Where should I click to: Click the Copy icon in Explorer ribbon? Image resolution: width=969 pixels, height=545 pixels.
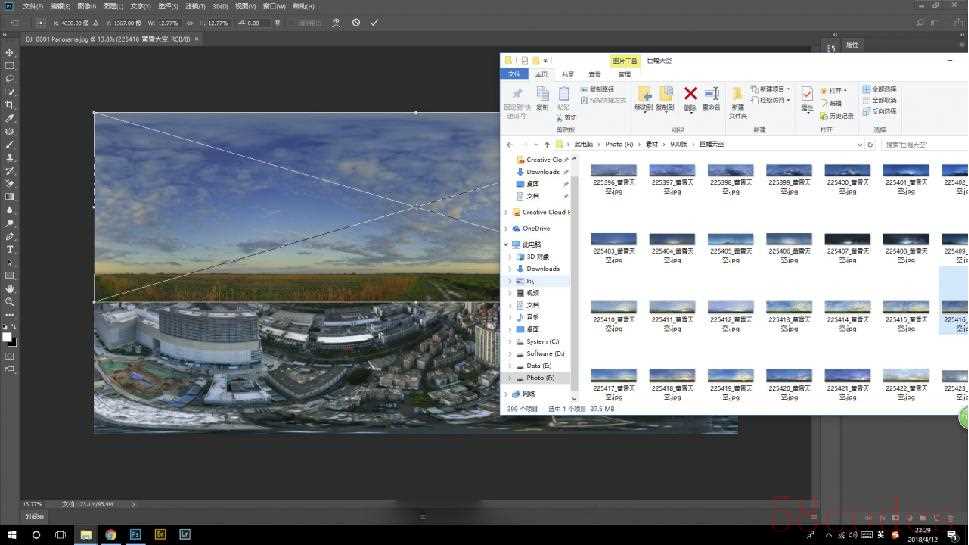542,94
